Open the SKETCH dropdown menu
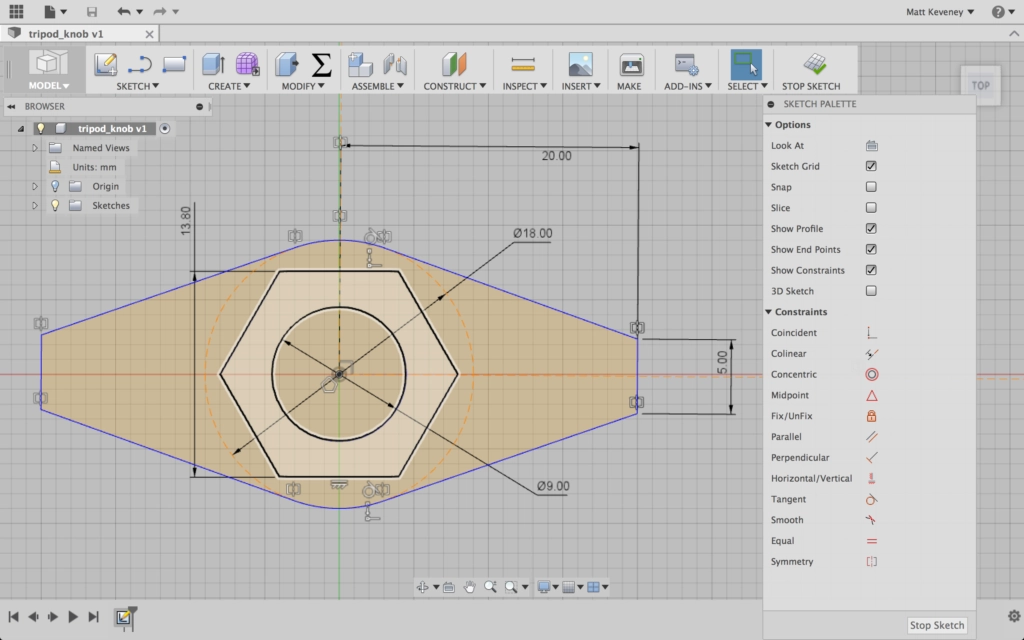The image size is (1024, 640). click(137, 86)
